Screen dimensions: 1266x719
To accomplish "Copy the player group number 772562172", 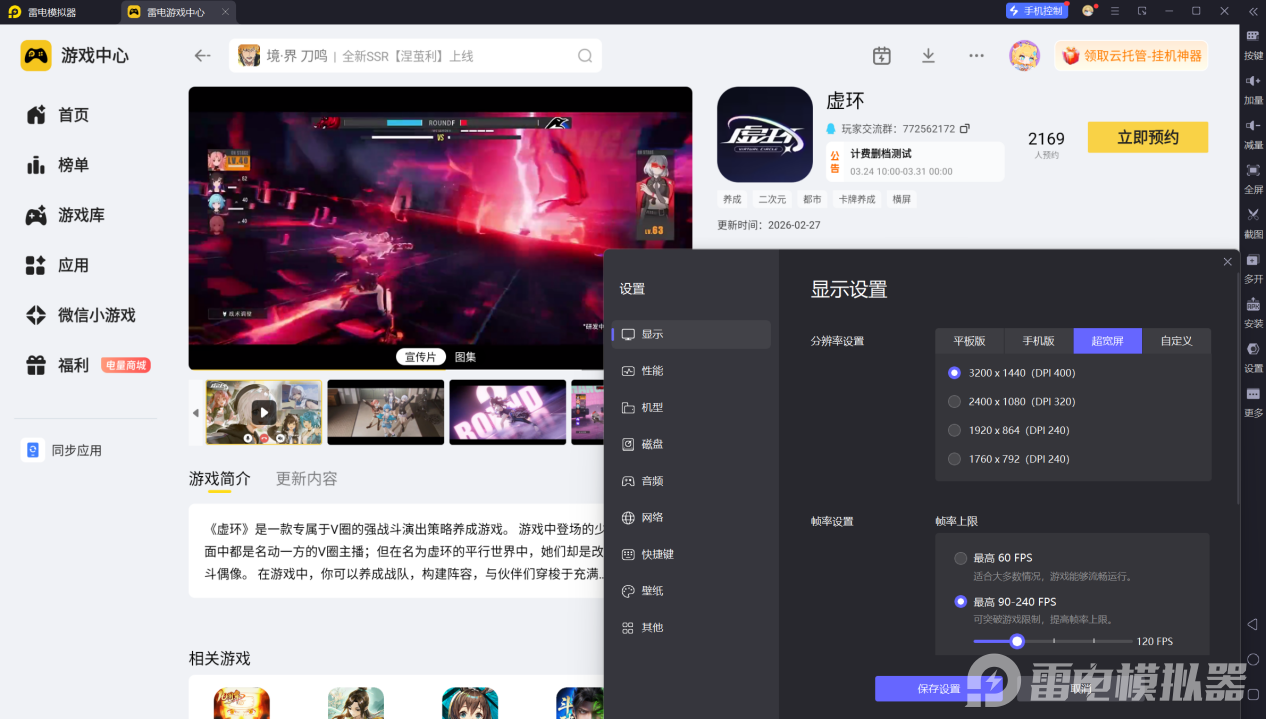I will click(965, 129).
